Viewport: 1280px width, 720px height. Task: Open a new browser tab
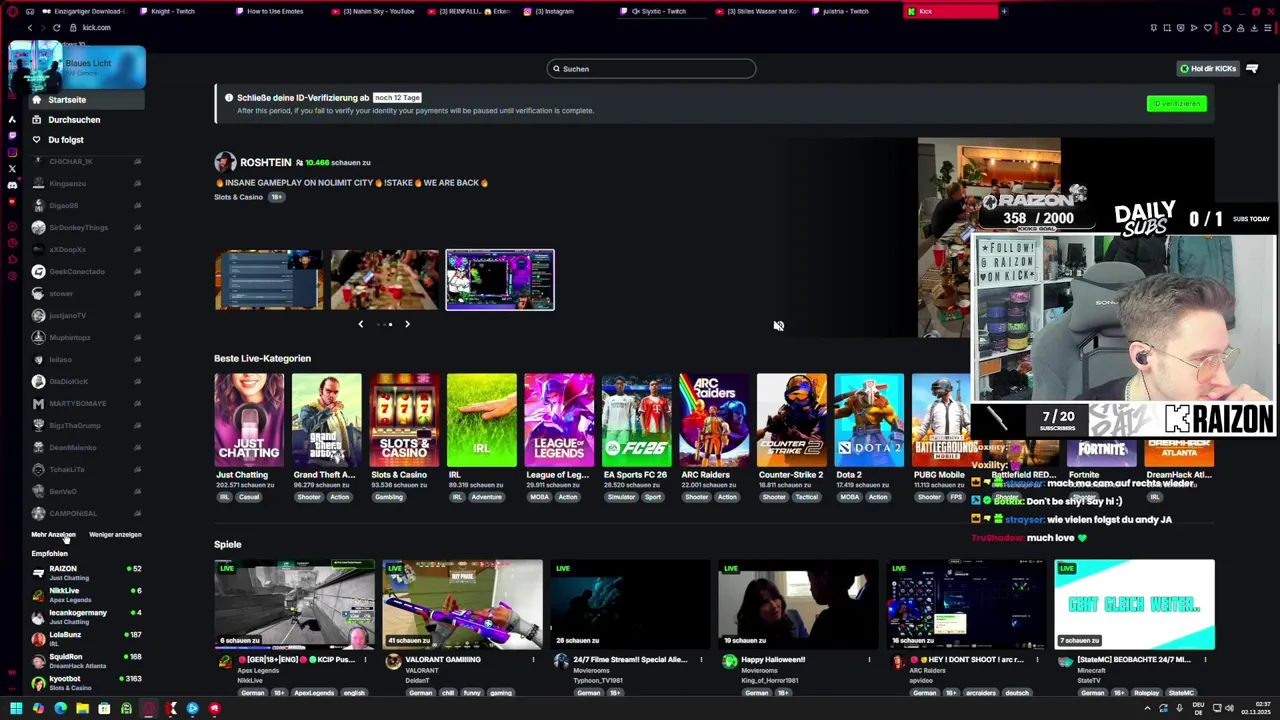(x=1004, y=11)
